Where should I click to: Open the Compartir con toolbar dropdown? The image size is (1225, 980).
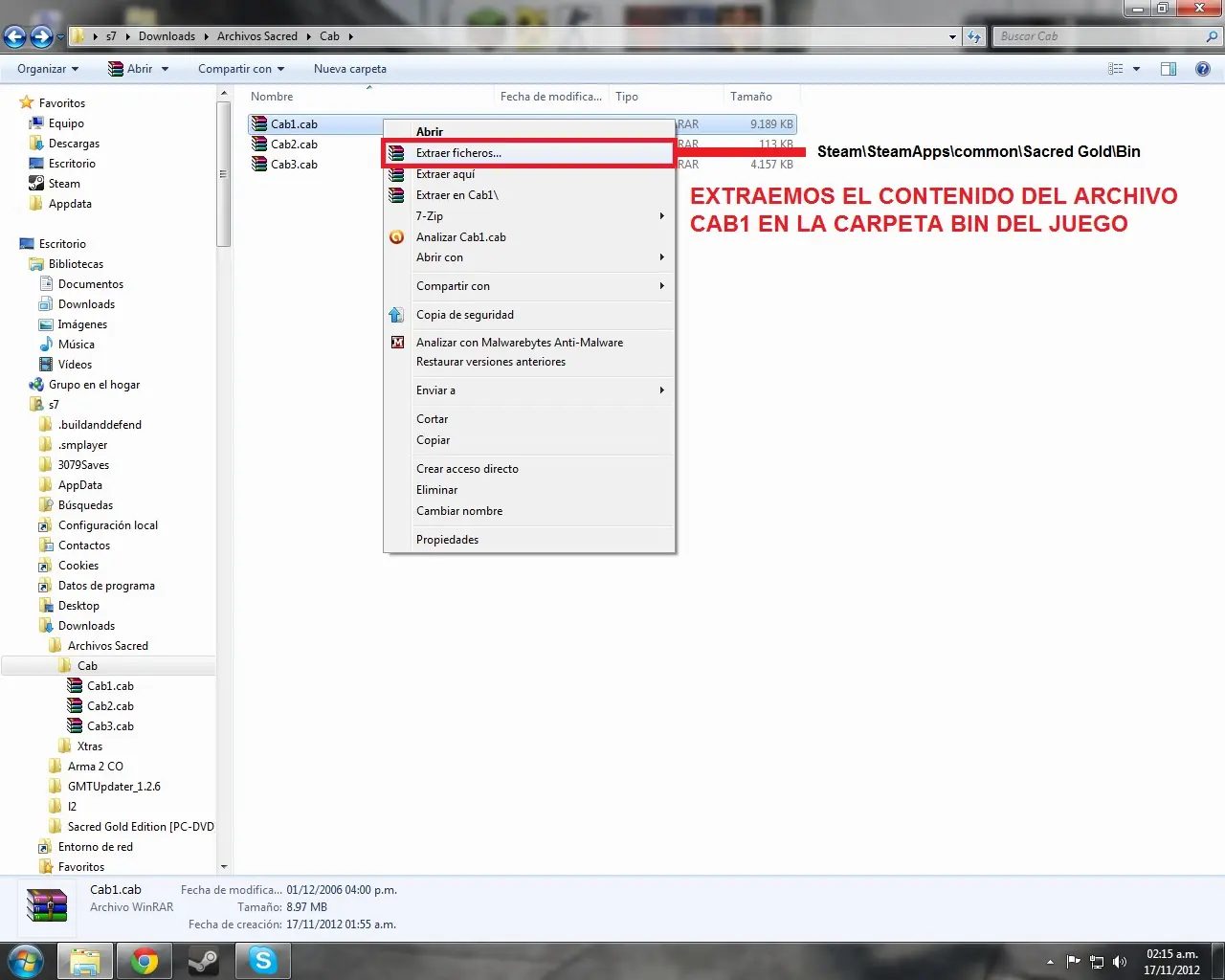pos(241,69)
